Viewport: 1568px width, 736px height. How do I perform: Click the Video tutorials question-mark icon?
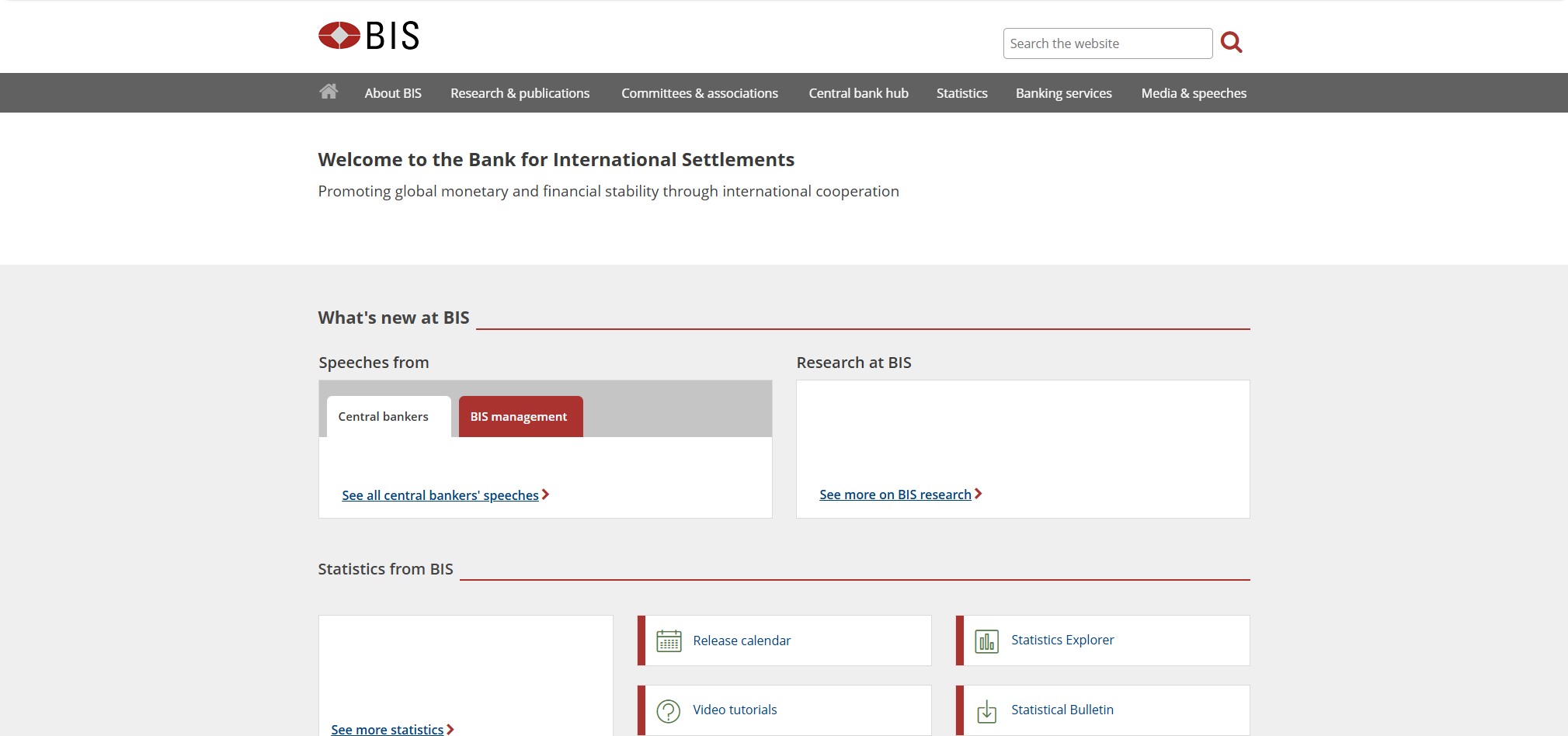pyautogui.click(x=669, y=710)
